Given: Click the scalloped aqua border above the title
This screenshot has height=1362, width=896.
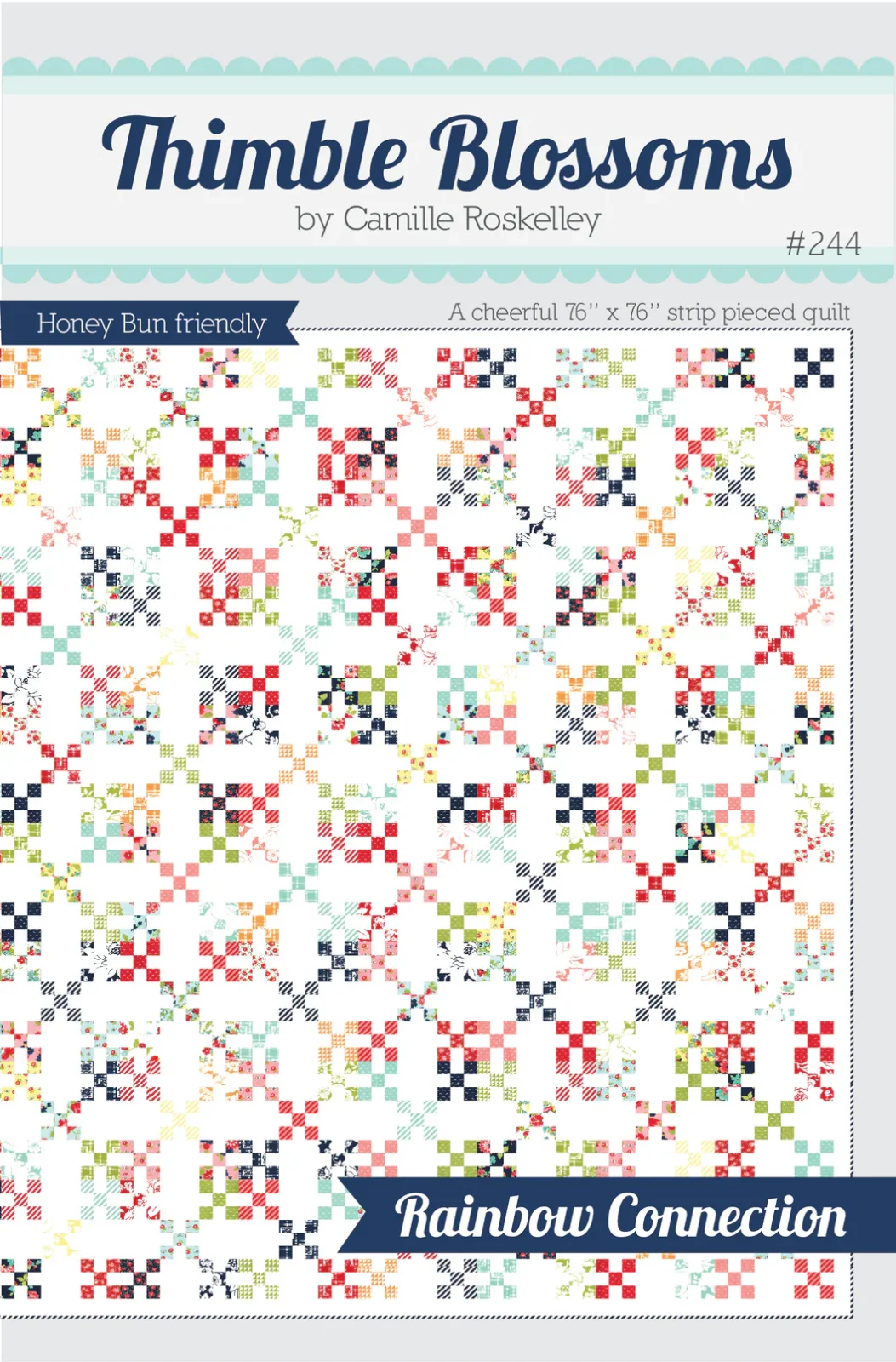Looking at the screenshot, I should [448, 66].
